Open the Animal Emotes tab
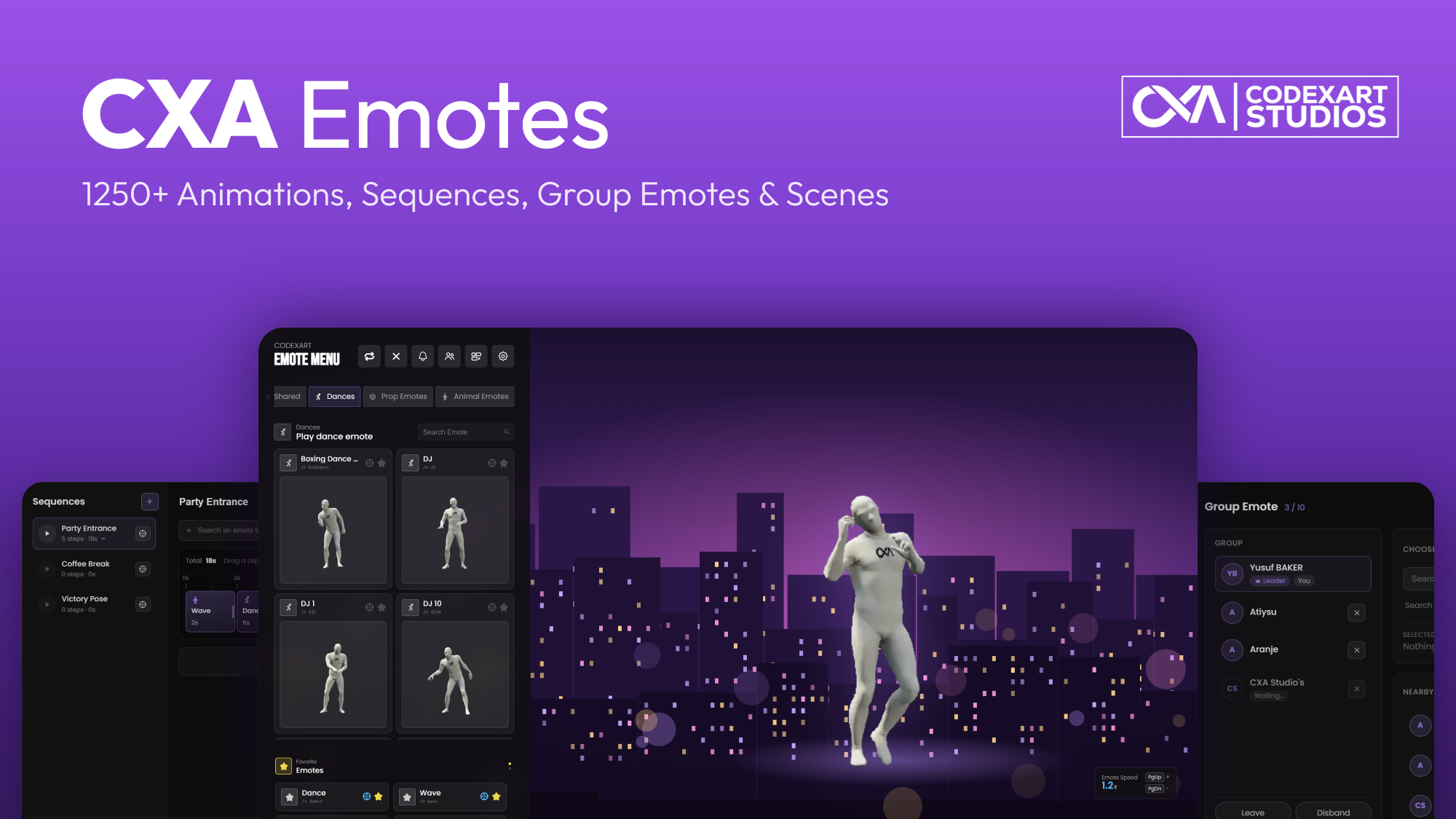Viewport: 1456px width, 819px height. coord(475,397)
